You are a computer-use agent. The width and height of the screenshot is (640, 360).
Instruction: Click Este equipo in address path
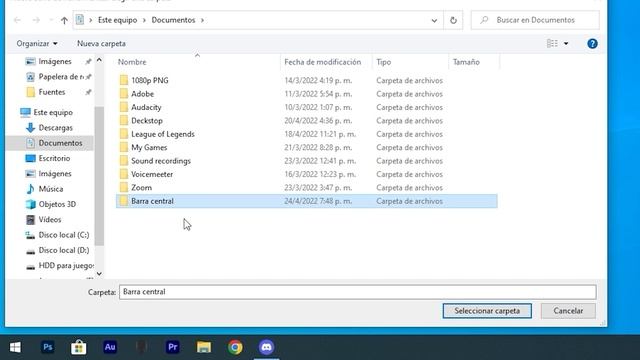coord(118,20)
